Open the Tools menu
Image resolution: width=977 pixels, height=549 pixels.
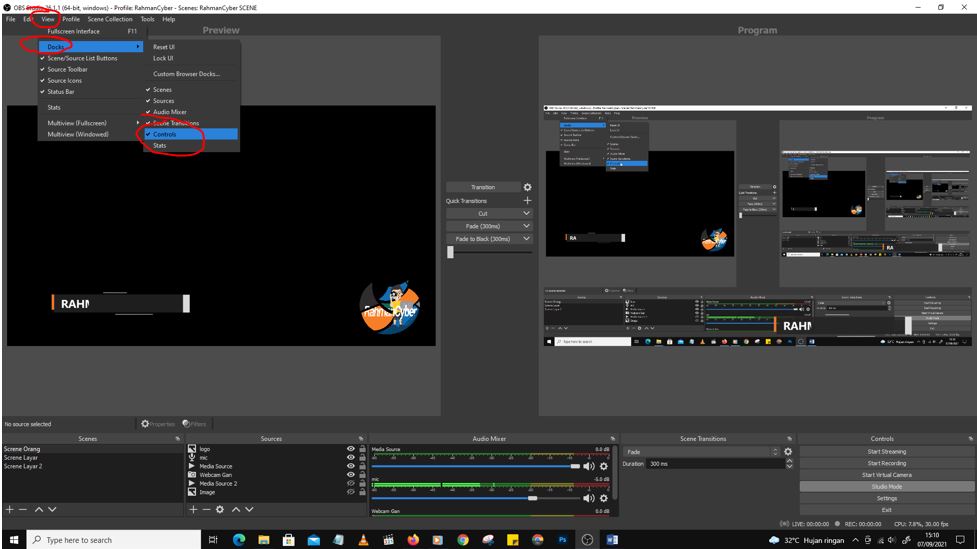(147, 19)
